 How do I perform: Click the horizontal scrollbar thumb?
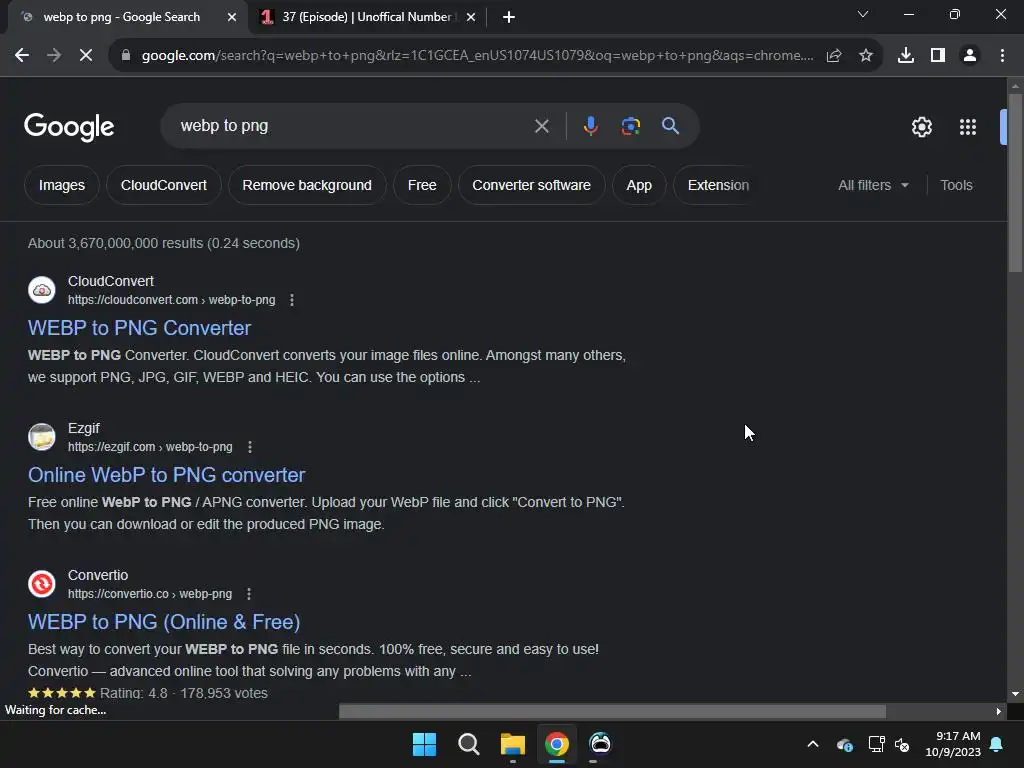click(612, 711)
